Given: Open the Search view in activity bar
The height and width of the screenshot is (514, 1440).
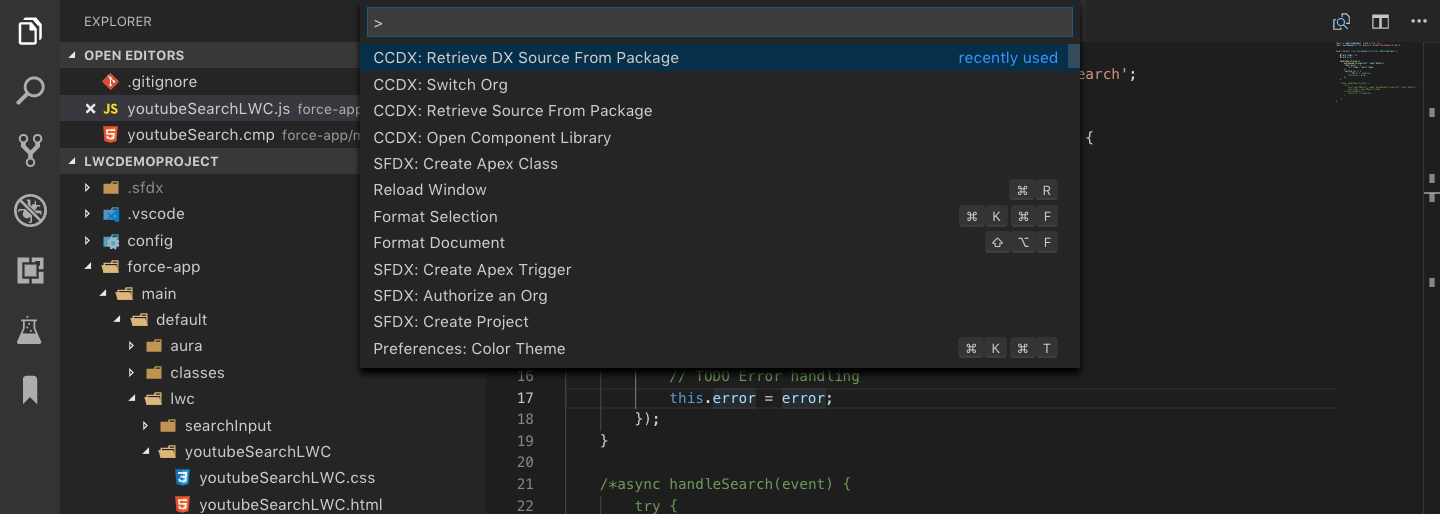Looking at the screenshot, I should coord(30,91).
